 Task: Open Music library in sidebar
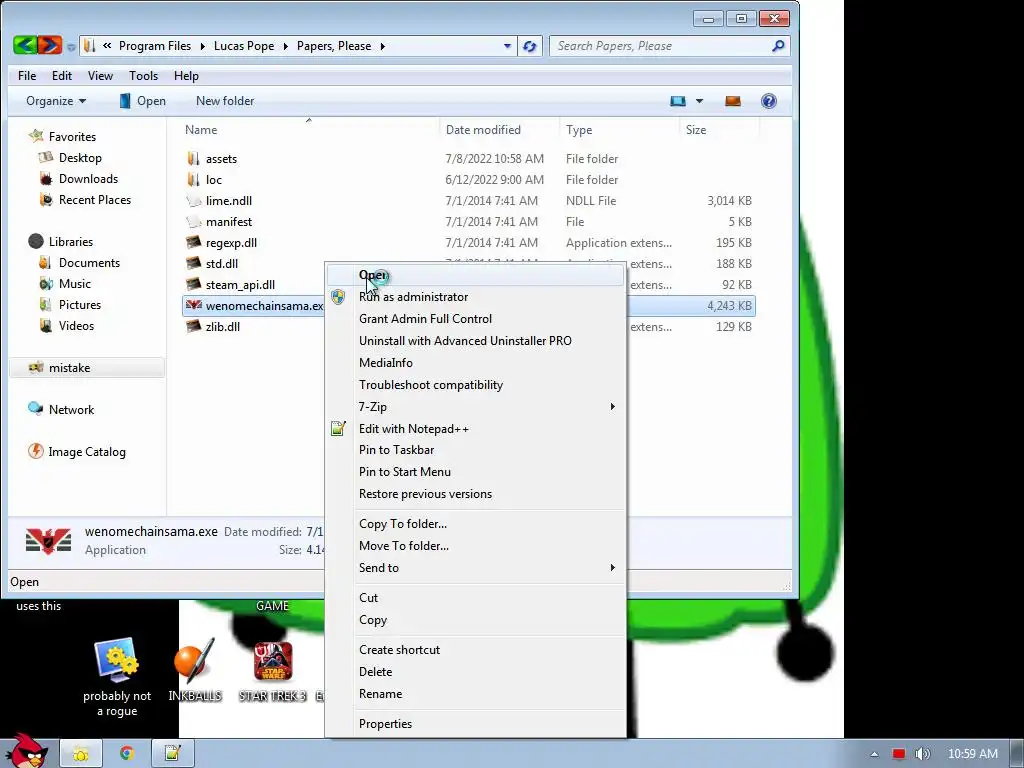74,283
